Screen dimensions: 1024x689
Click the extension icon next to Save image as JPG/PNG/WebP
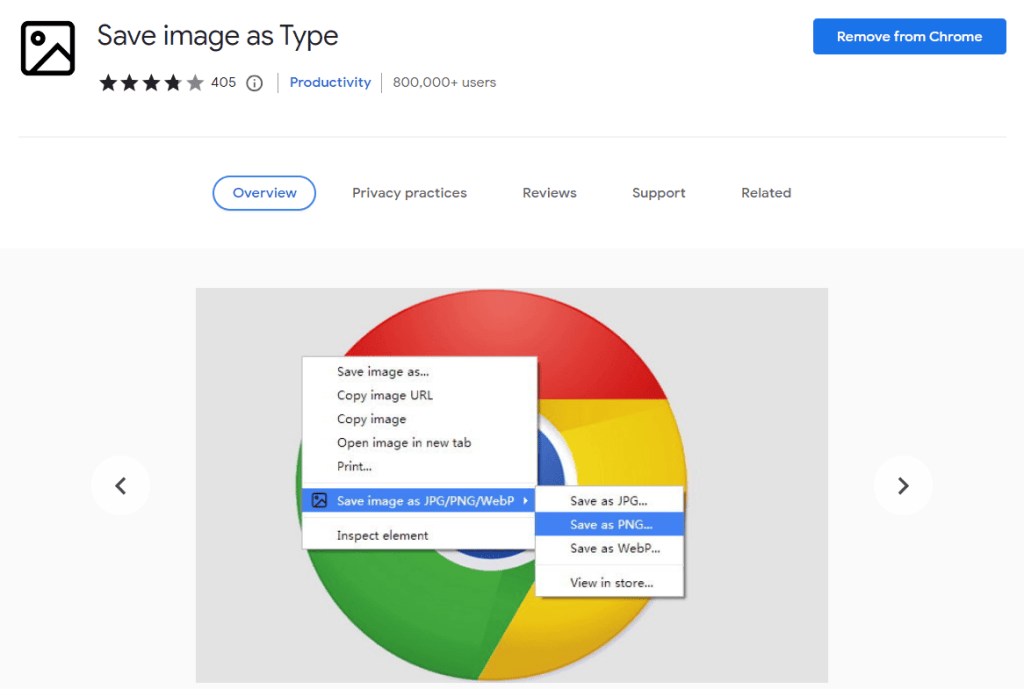(320, 500)
